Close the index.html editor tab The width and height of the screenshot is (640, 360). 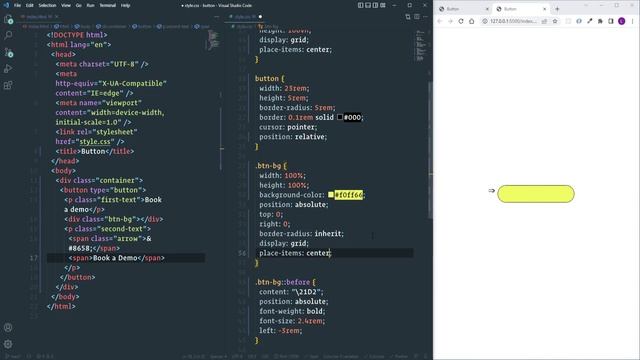(x=57, y=17)
